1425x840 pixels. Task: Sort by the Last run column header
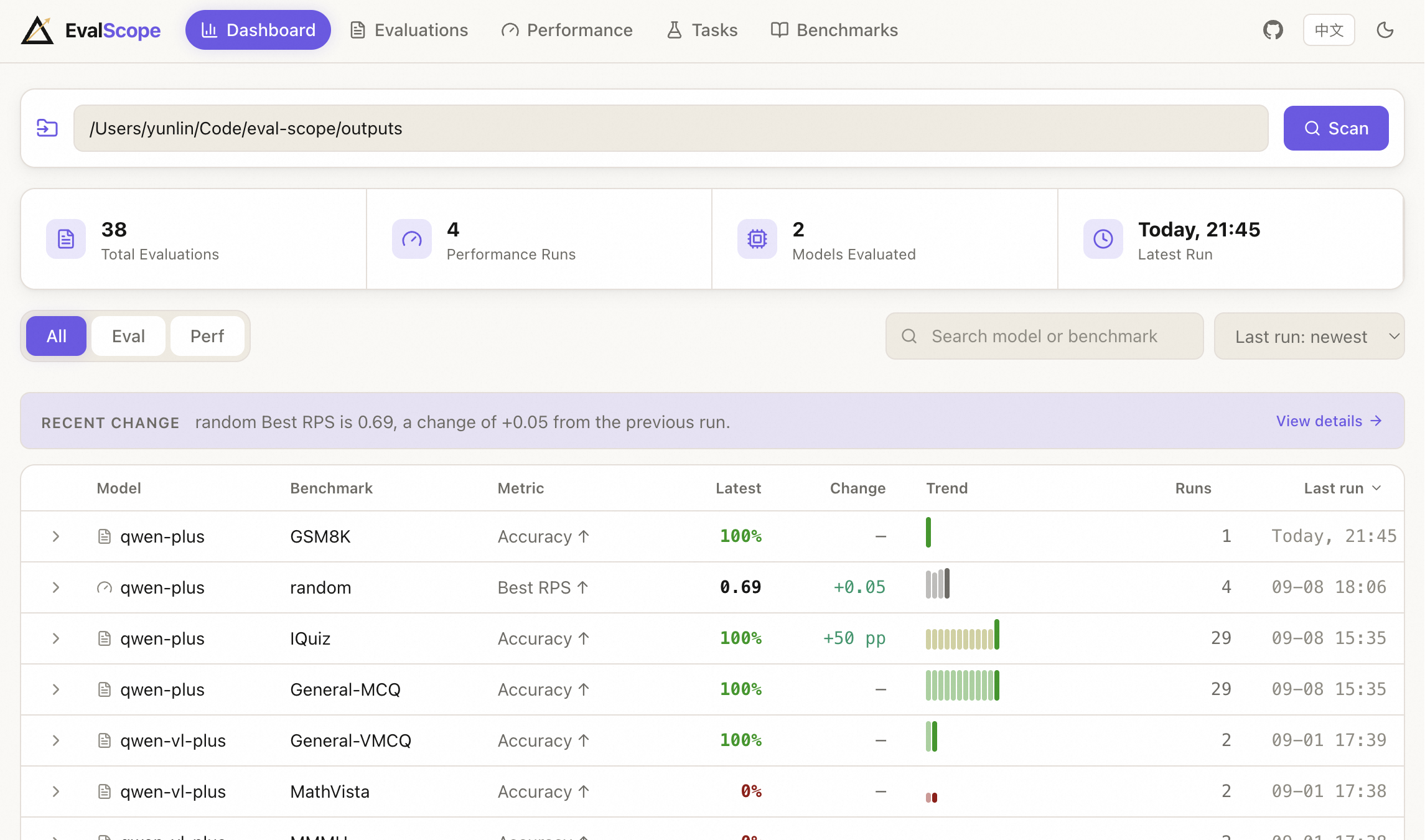(x=1342, y=488)
